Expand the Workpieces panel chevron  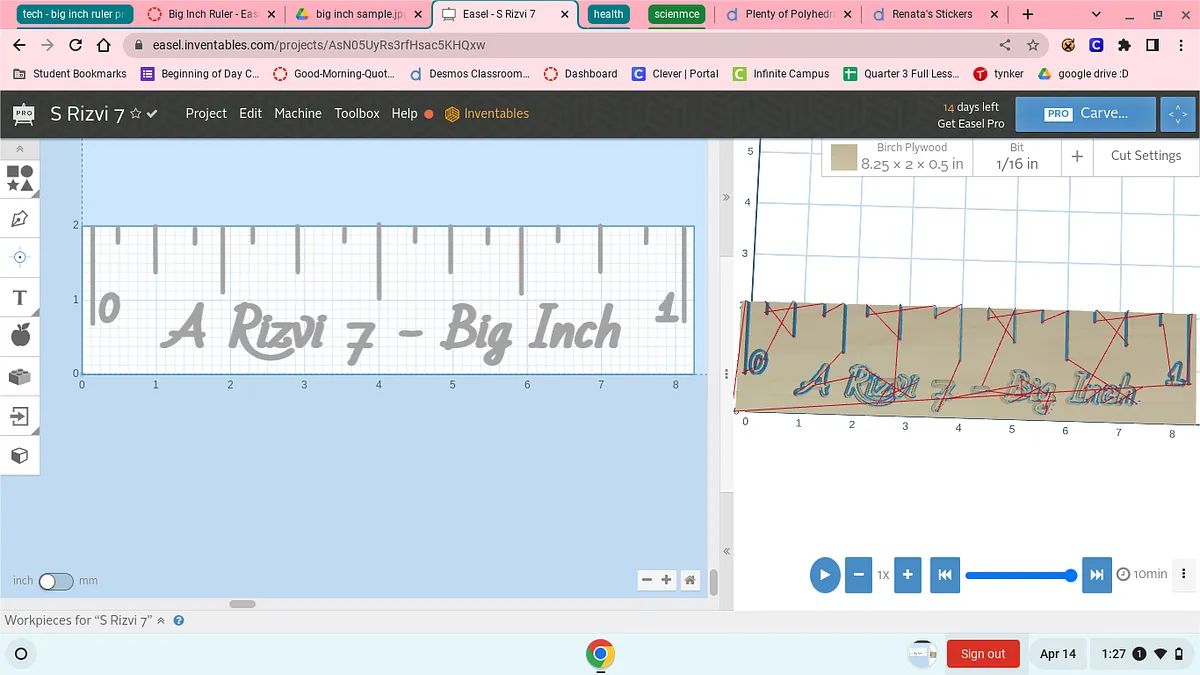[x=161, y=621]
